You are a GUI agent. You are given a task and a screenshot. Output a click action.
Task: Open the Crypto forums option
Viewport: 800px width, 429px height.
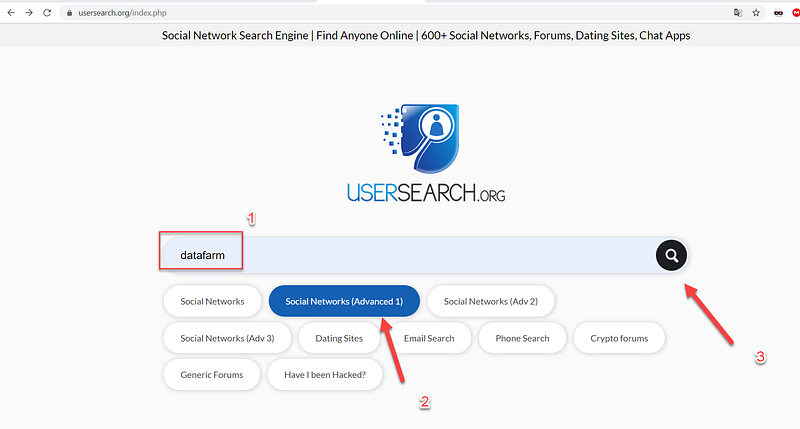click(619, 338)
